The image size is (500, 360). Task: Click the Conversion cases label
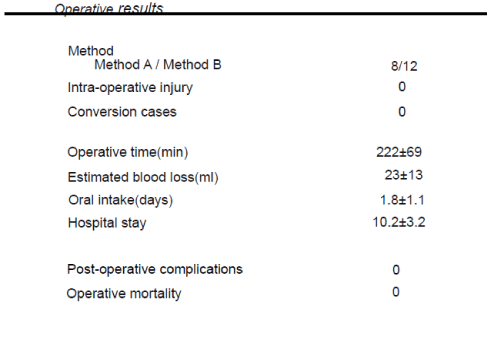[122, 112]
